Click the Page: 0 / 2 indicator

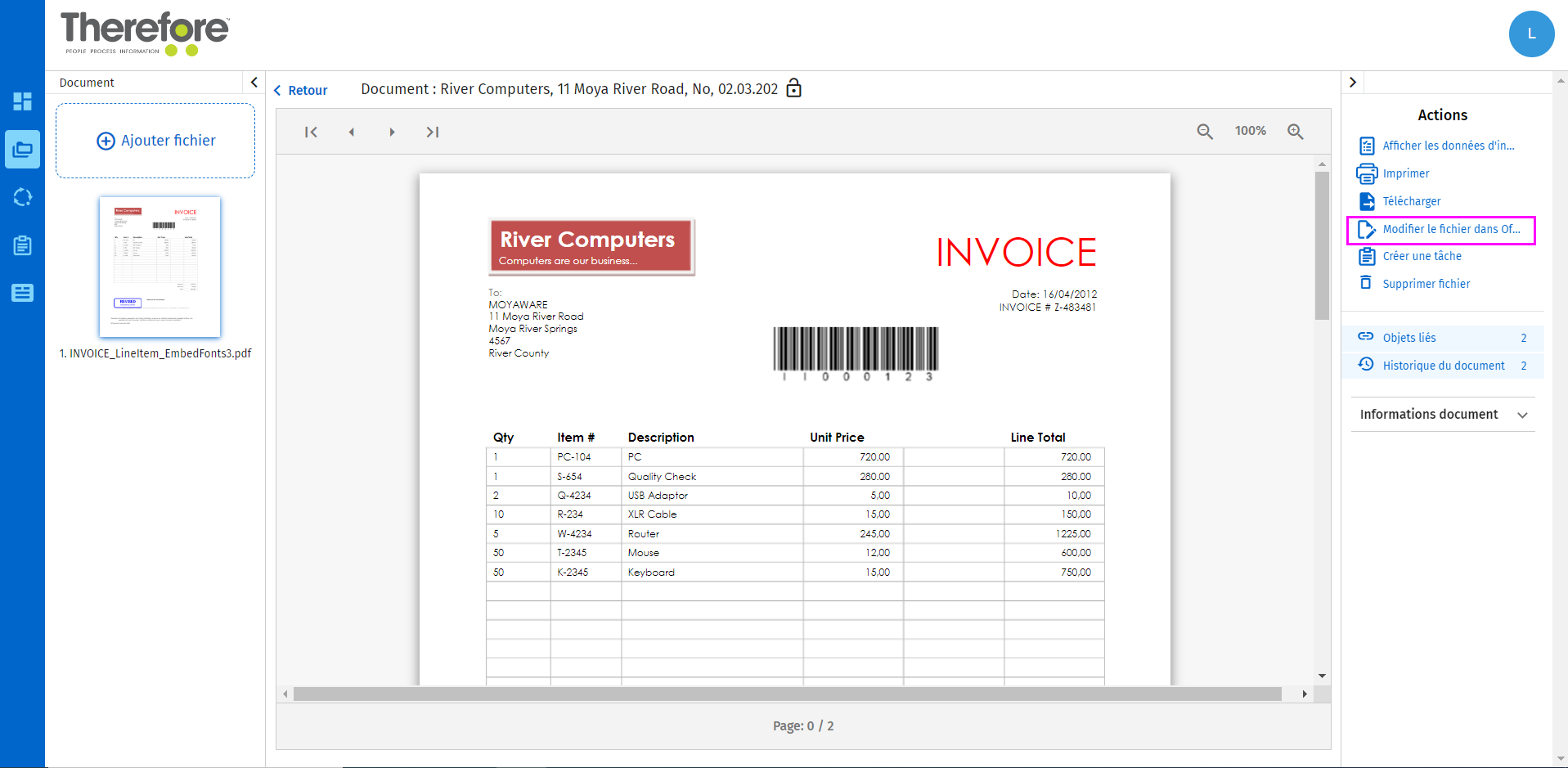tap(803, 725)
